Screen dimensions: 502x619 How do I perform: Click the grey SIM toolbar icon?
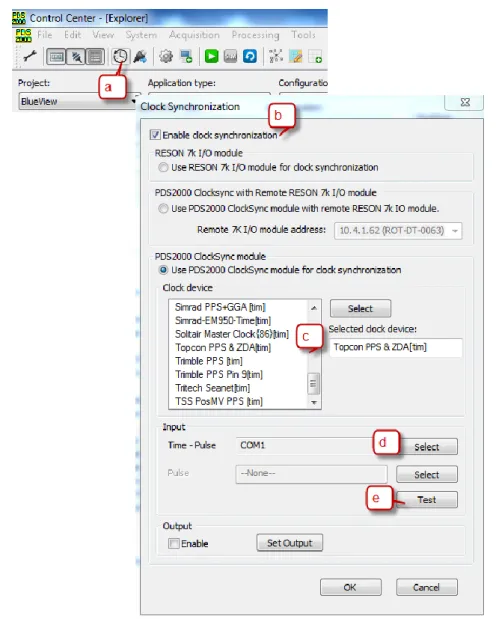(x=230, y=56)
